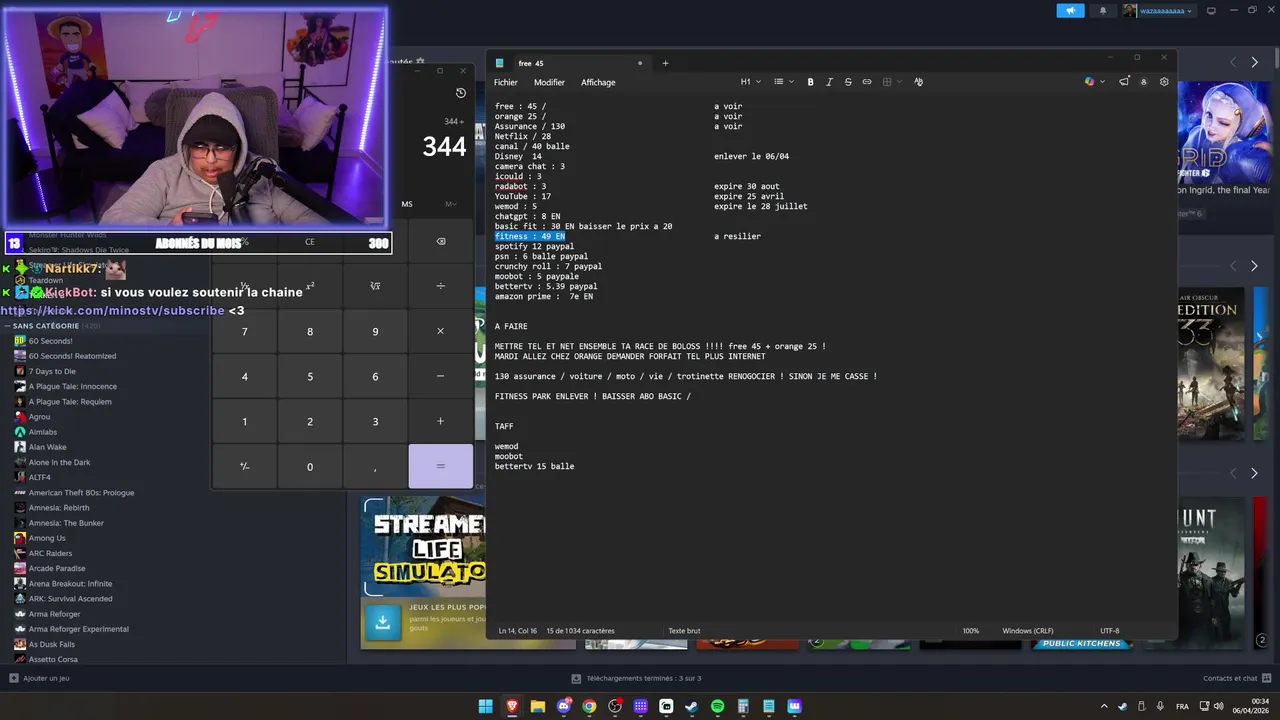Open Steam downloads status "Téléchargements terminés"

tap(637, 678)
